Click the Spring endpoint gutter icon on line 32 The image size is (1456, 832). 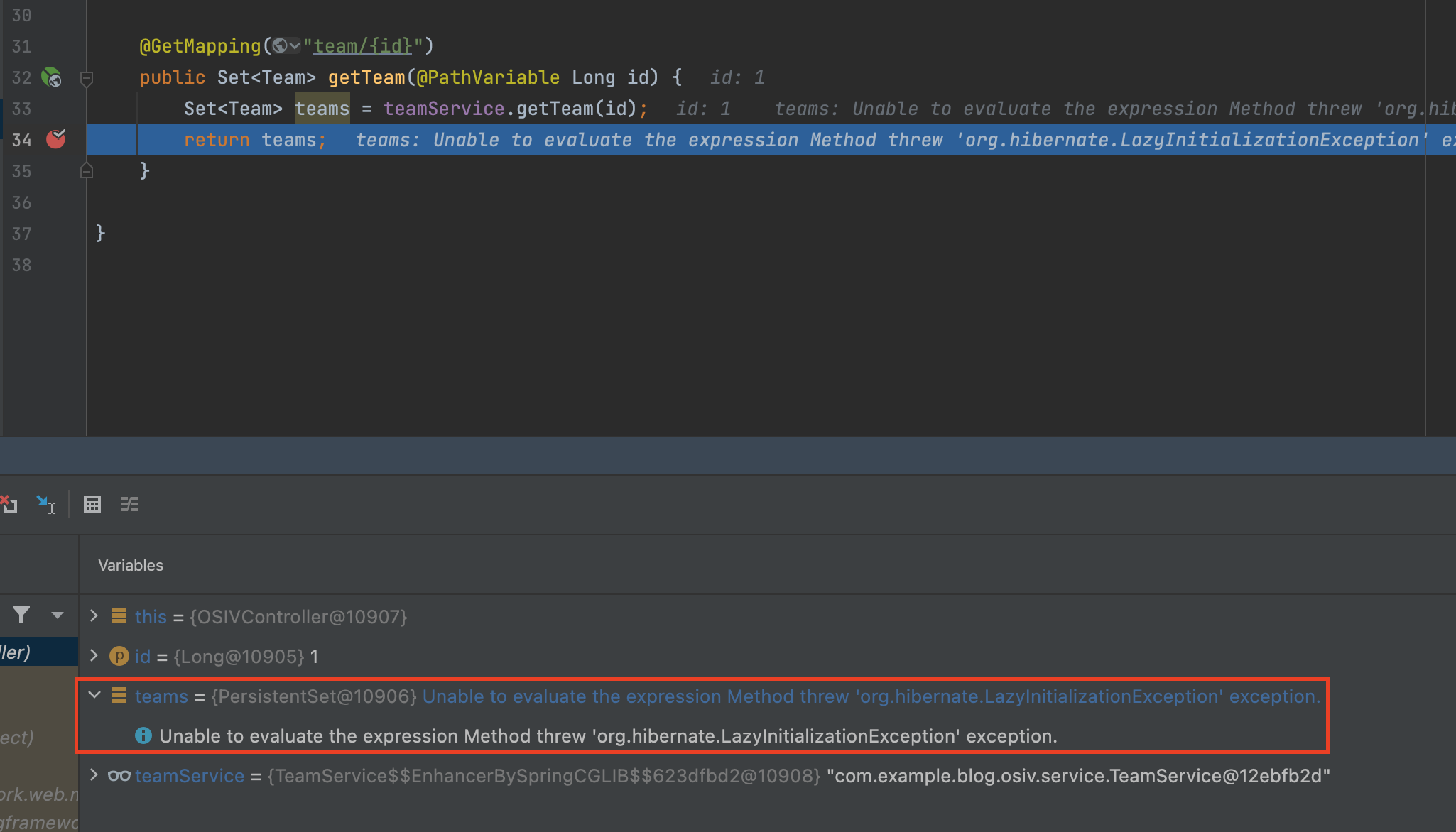click(51, 77)
